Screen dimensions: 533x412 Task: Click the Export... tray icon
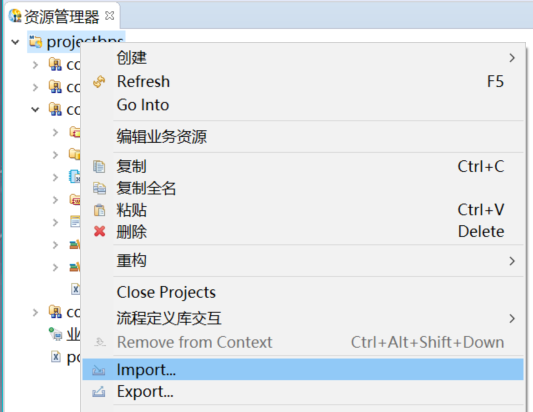[99, 392]
